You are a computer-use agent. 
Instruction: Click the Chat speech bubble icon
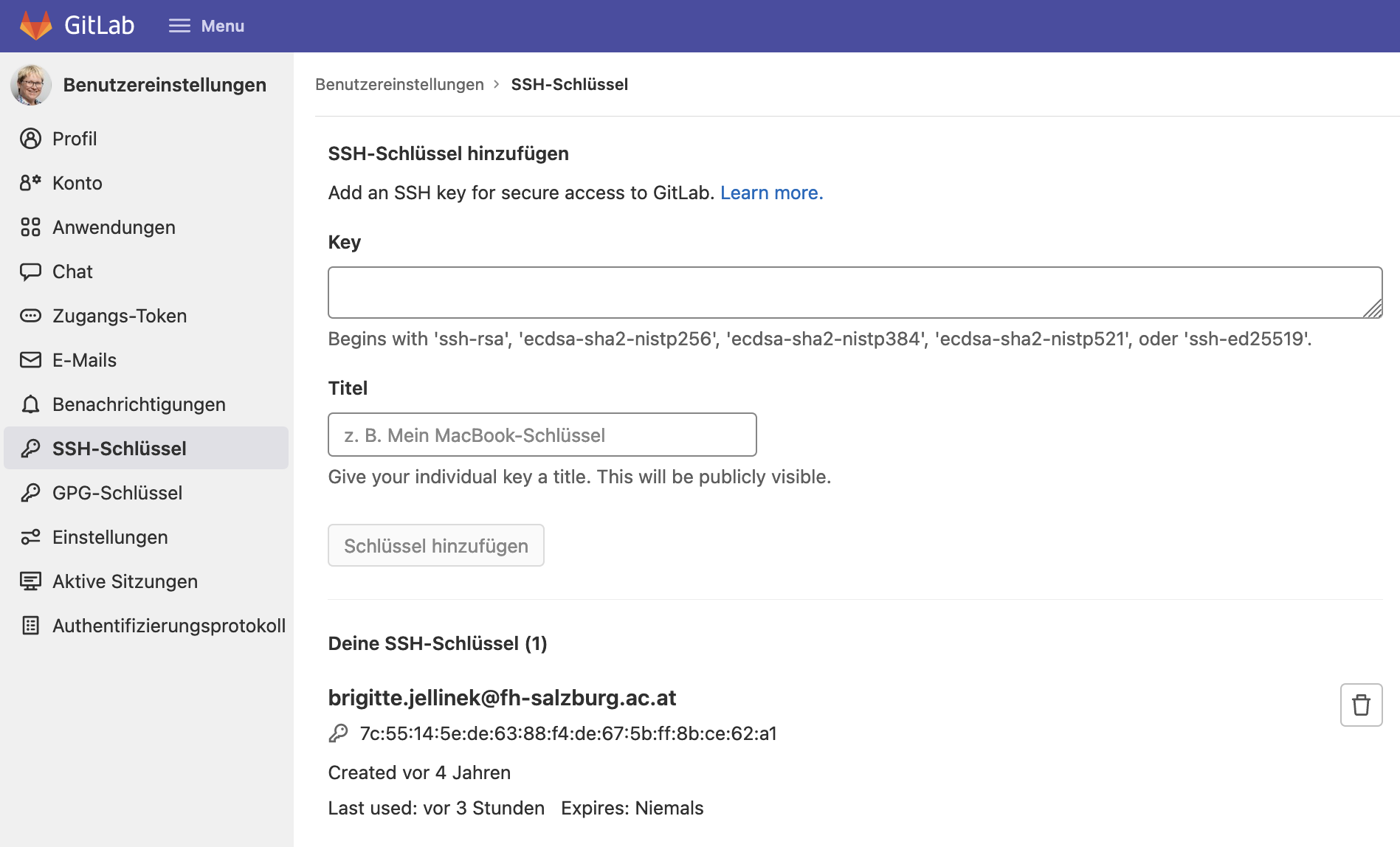[x=30, y=272]
